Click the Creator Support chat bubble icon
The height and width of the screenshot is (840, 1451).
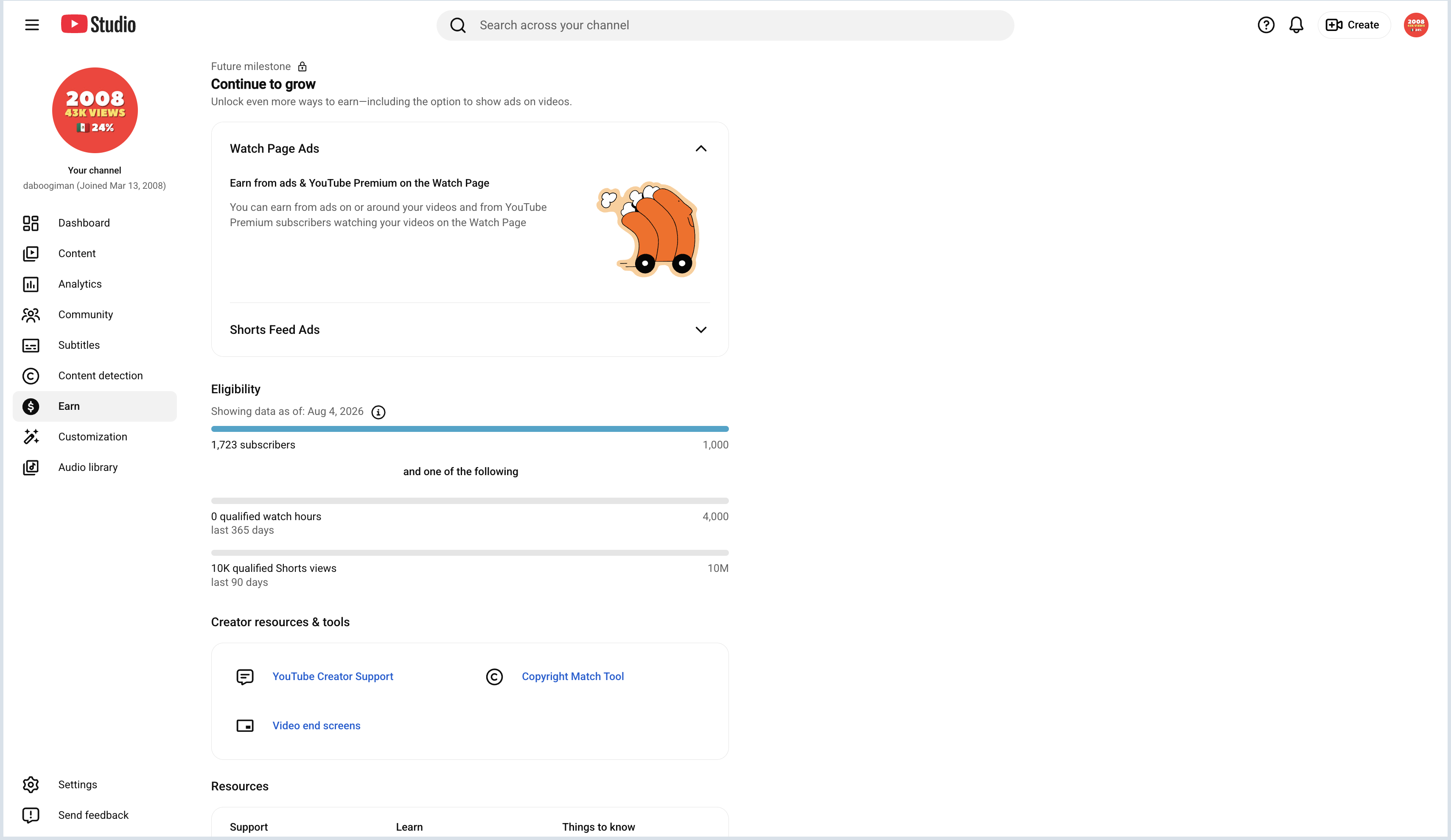tap(245, 677)
